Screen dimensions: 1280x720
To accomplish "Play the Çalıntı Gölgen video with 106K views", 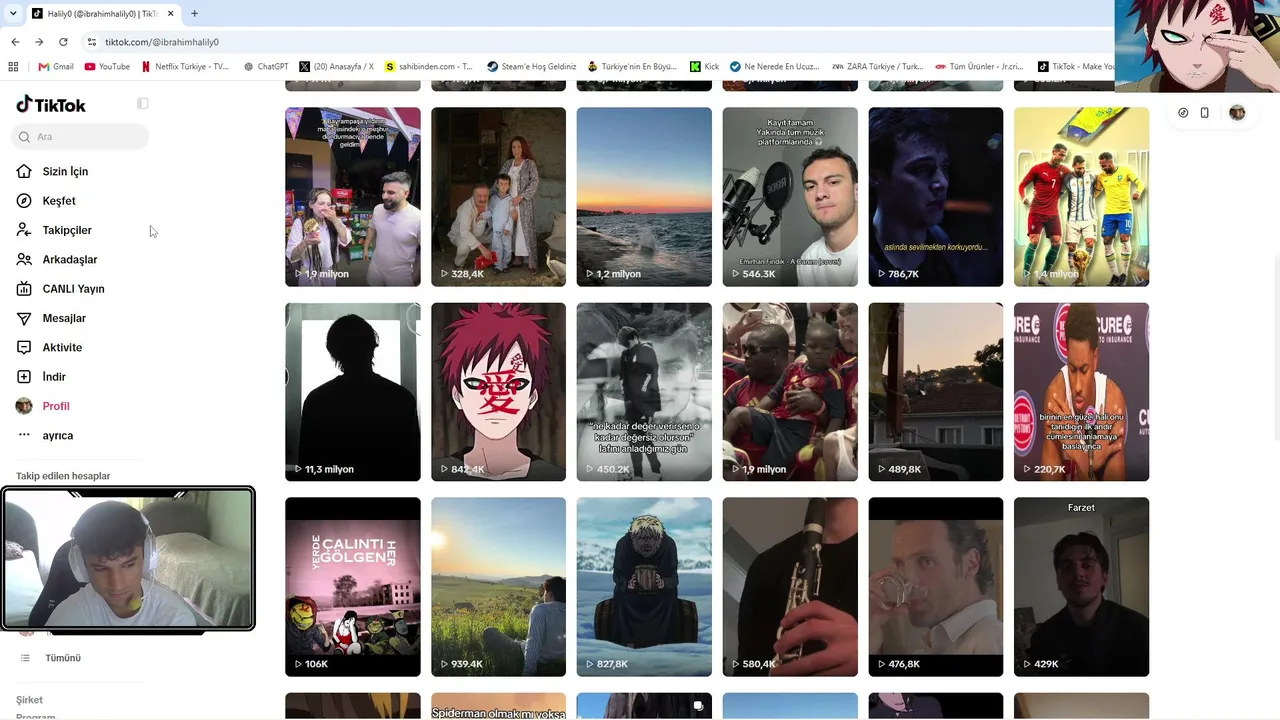I will click(x=353, y=587).
